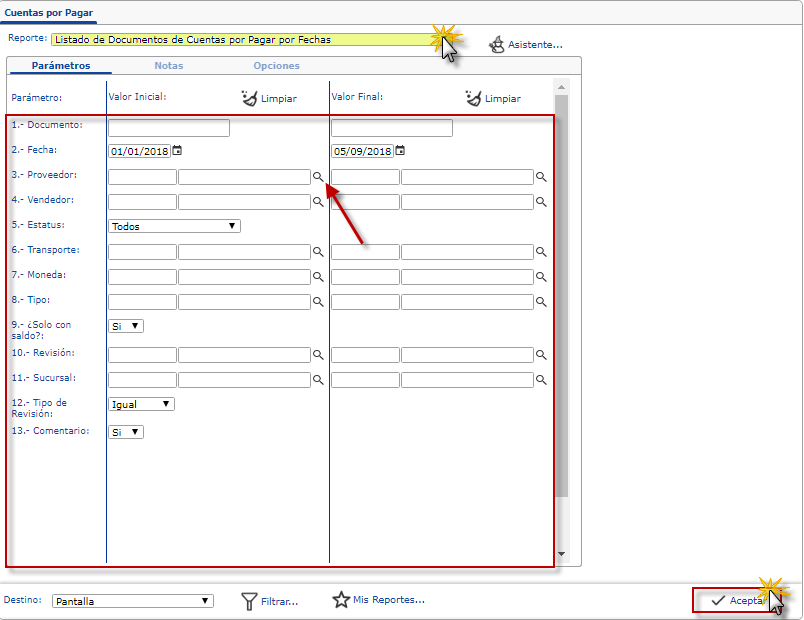This screenshot has height=620, width=804.
Task: Open the Tipo de Revisión dropdown
Action: pos(141,404)
